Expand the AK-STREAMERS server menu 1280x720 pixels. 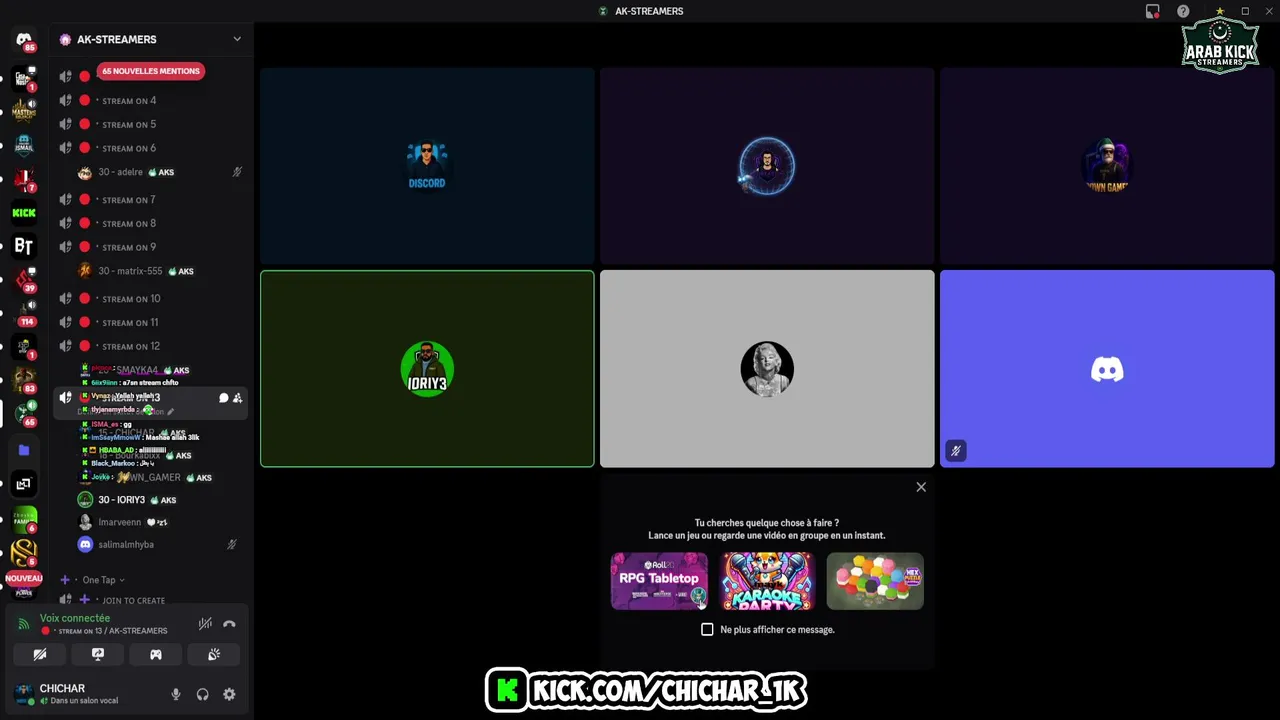237,39
